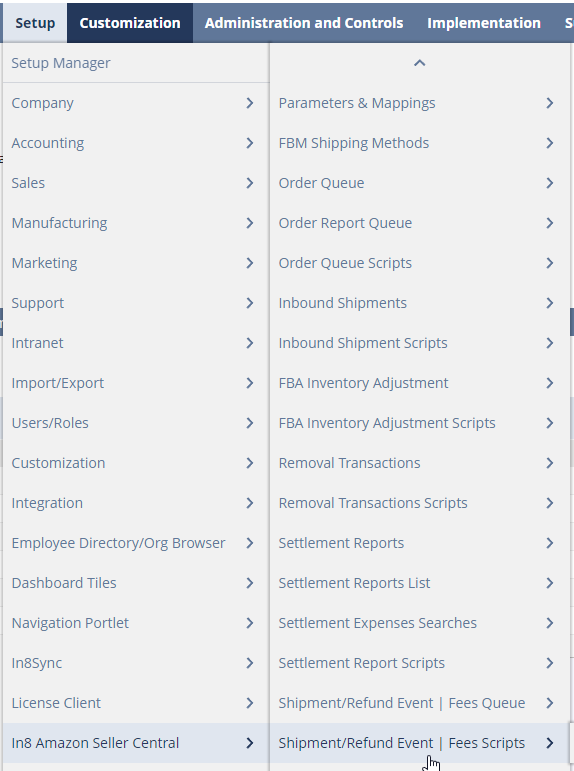
Task: Expand the Inbound Shipments chevron arrow
Action: coord(550,303)
